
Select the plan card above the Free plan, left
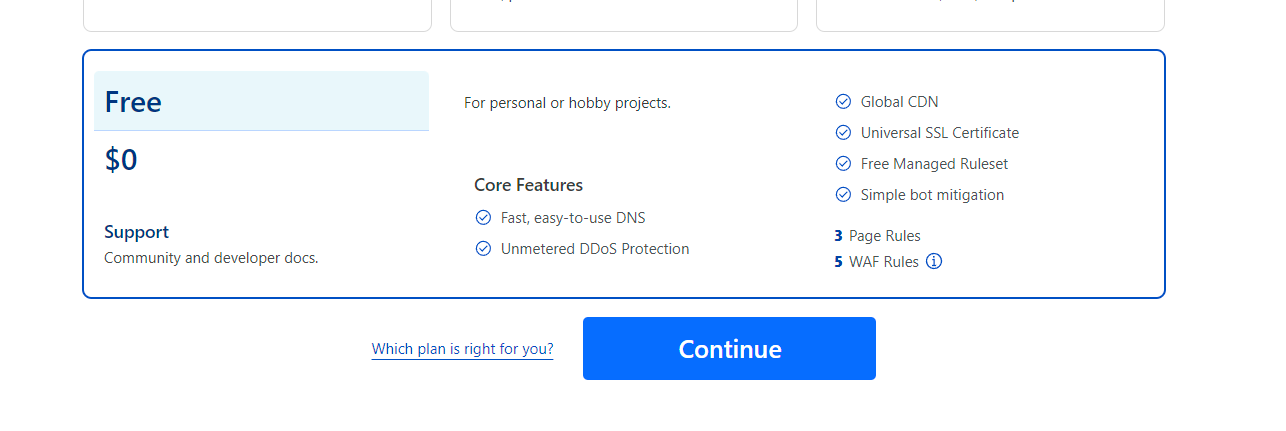pyautogui.click(x=257, y=15)
